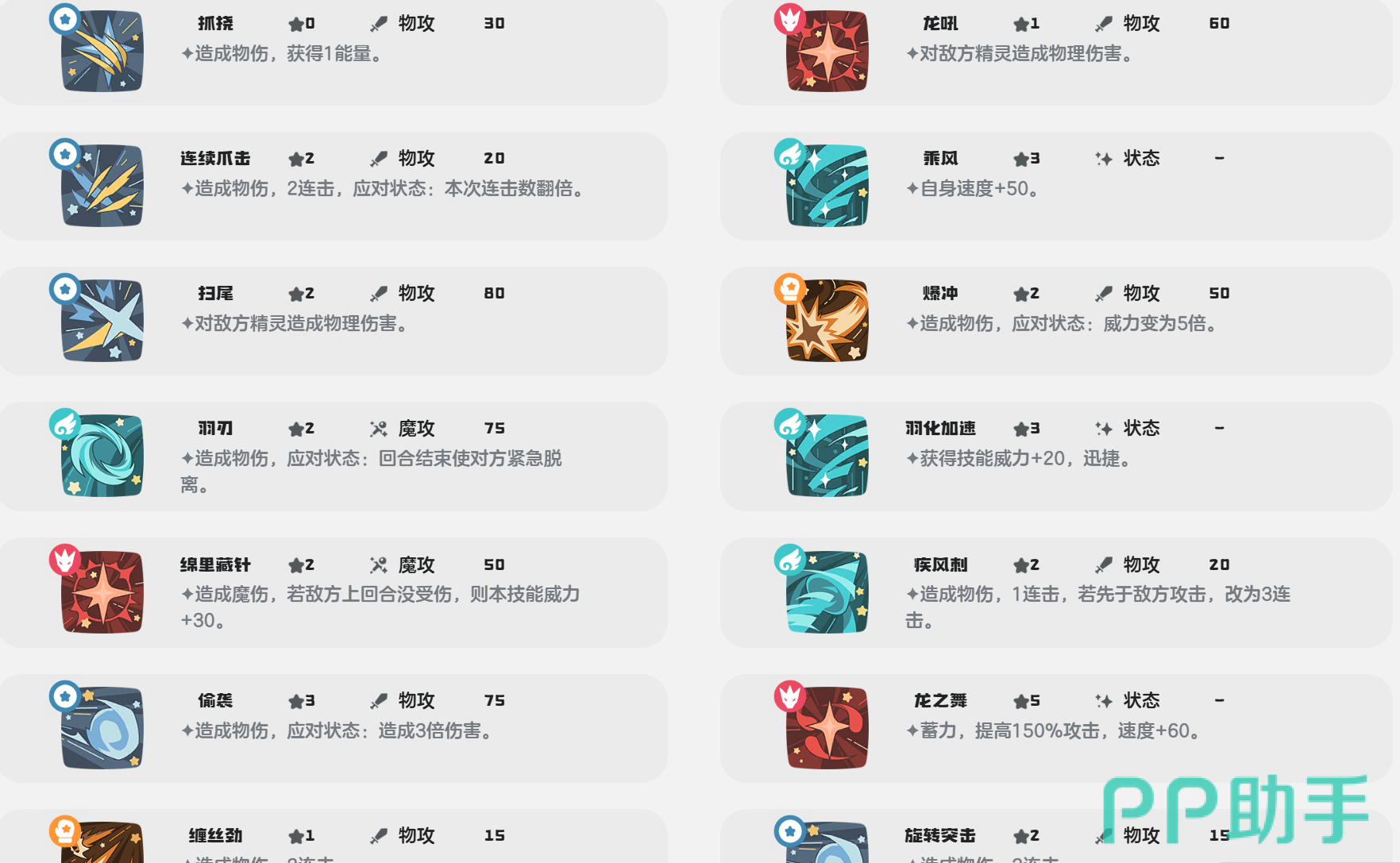1400x863 pixels.
Task: Select the 绵里藏针 skill icon
Action: point(102,592)
